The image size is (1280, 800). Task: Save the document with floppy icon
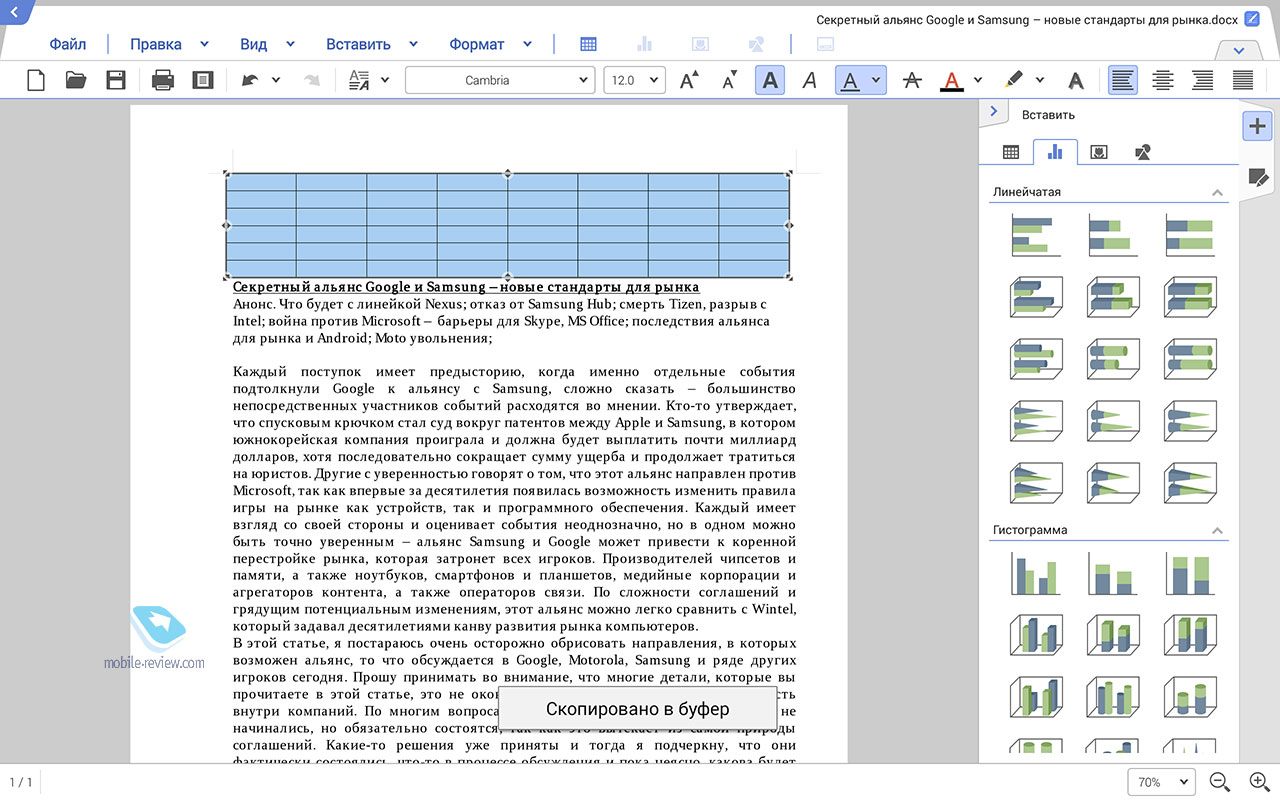[116, 80]
